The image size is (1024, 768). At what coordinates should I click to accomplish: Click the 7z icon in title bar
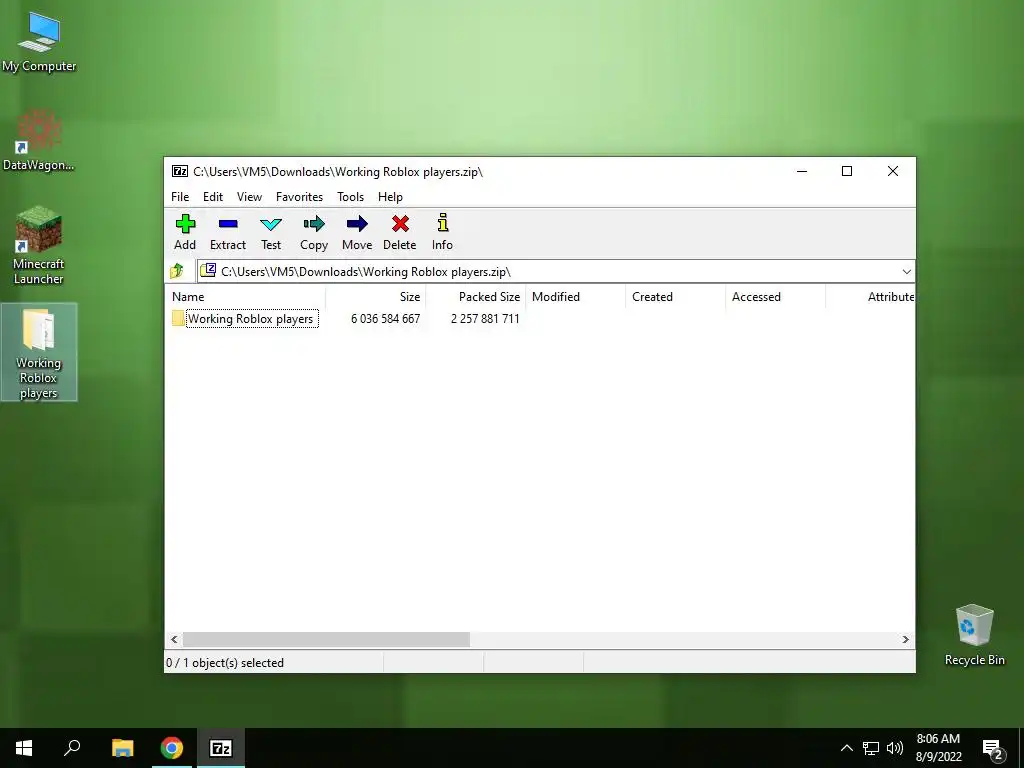pos(180,171)
